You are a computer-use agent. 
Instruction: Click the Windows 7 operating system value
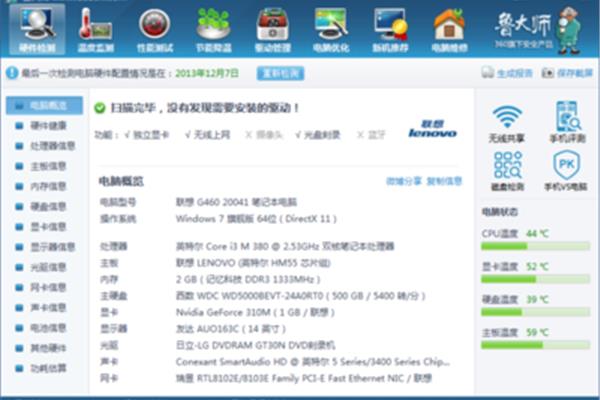[256, 219]
